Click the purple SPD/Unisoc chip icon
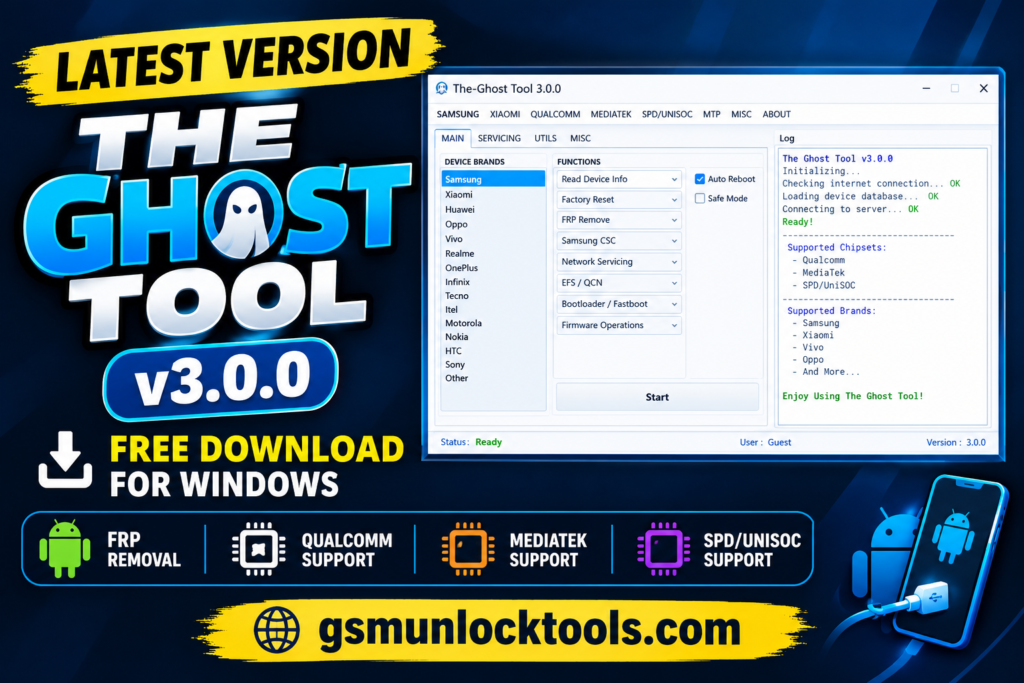 click(x=664, y=548)
